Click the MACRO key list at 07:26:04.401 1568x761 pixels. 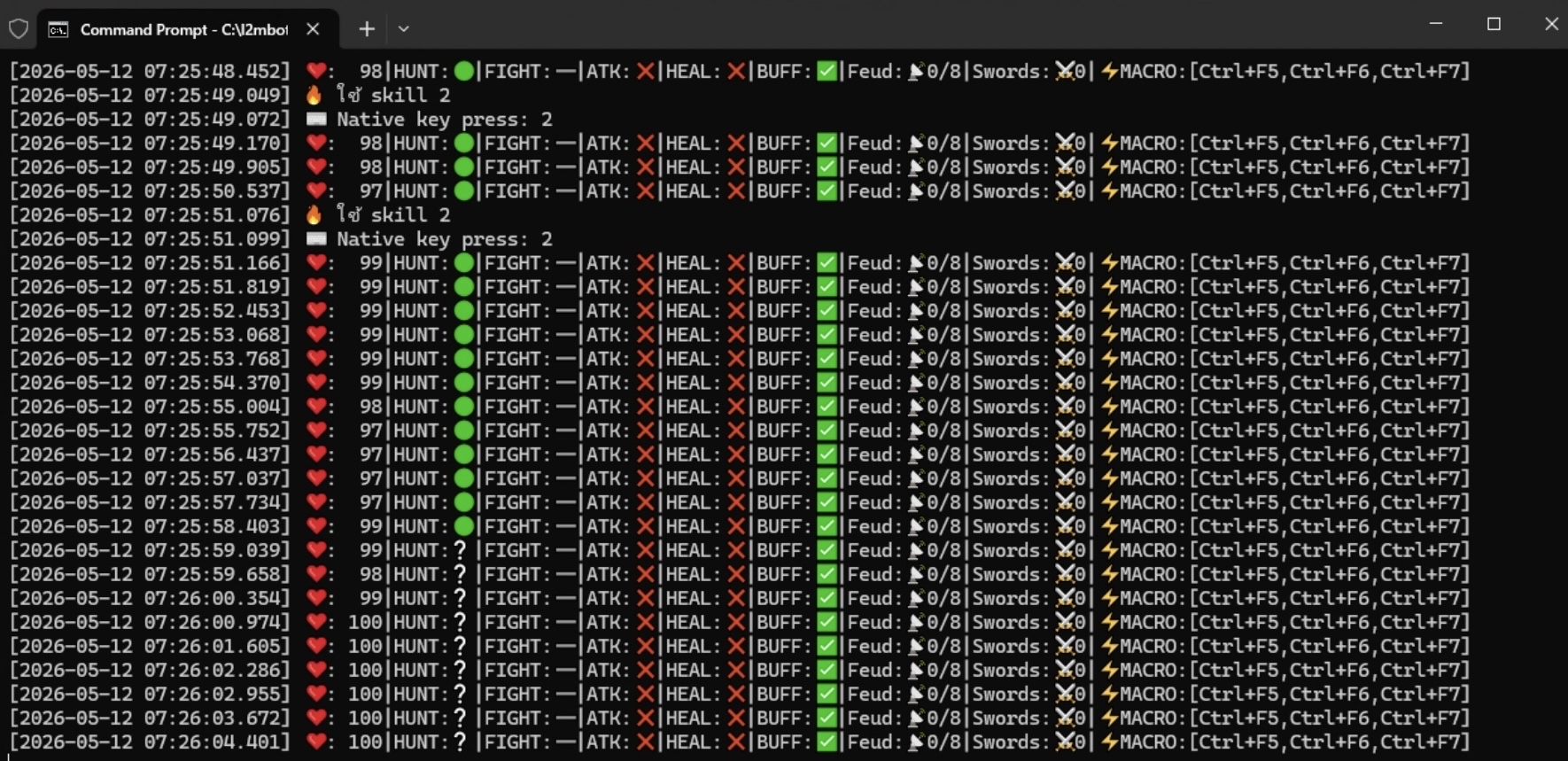coord(1329,742)
